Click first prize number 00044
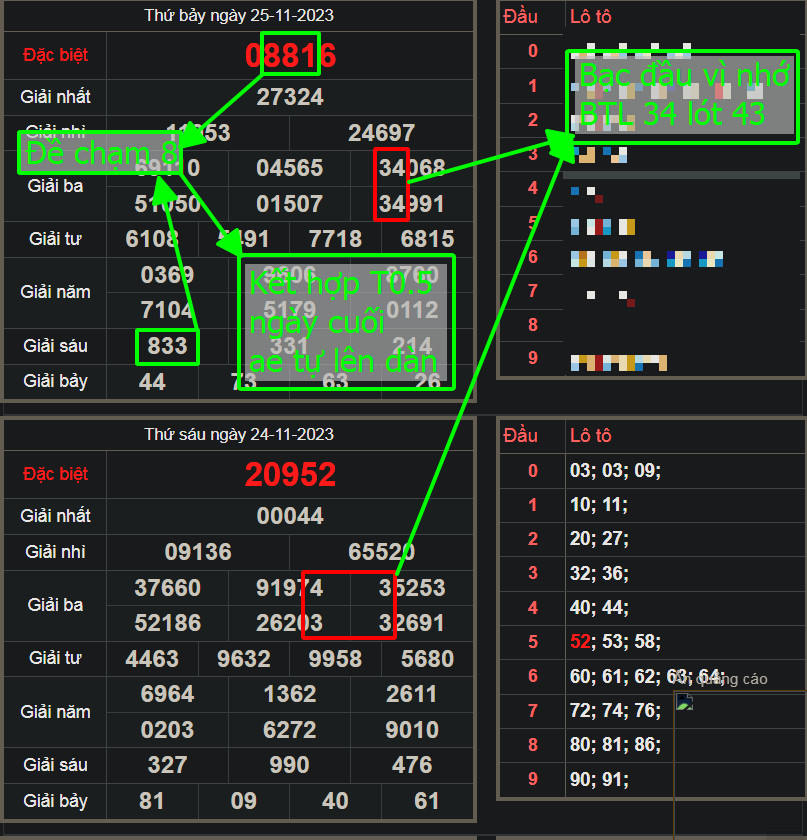The width and height of the screenshot is (807, 840). tap(290, 515)
